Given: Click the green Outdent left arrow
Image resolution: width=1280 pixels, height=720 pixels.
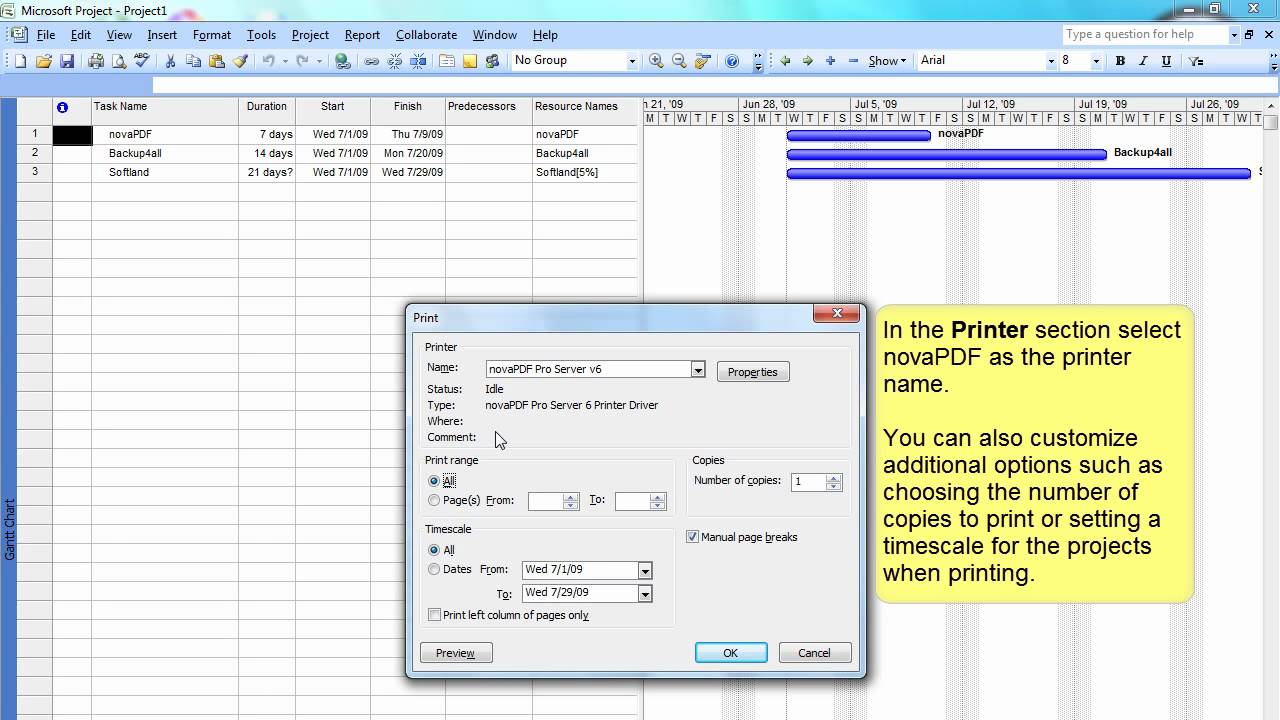Looking at the screenshot, I should [x=785, y=61].
